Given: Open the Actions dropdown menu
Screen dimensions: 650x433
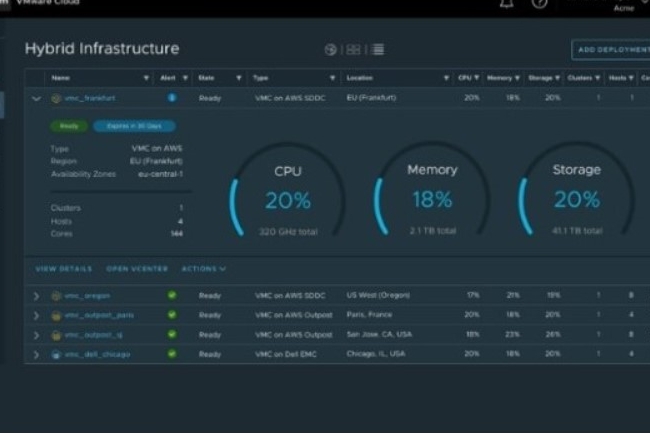Looking at the screenshot, I should [x=203, y=269].
